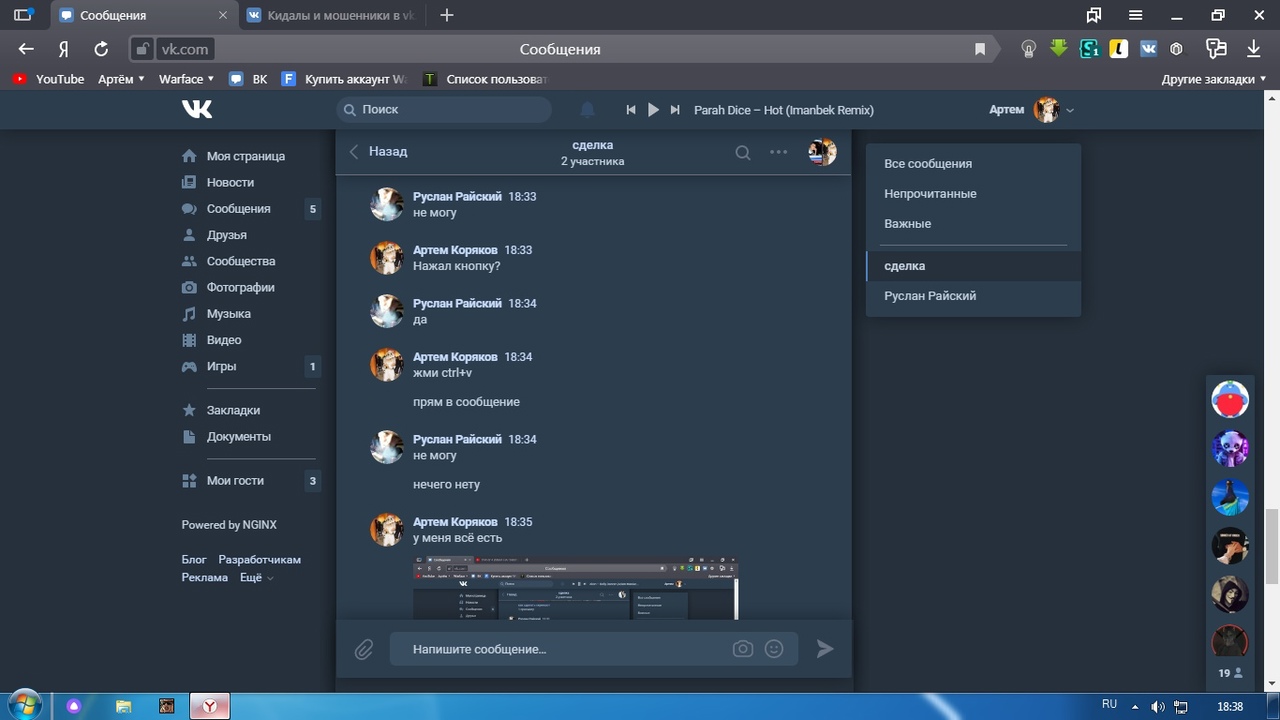Click the VK logo home icon

(x=197, y=109)
